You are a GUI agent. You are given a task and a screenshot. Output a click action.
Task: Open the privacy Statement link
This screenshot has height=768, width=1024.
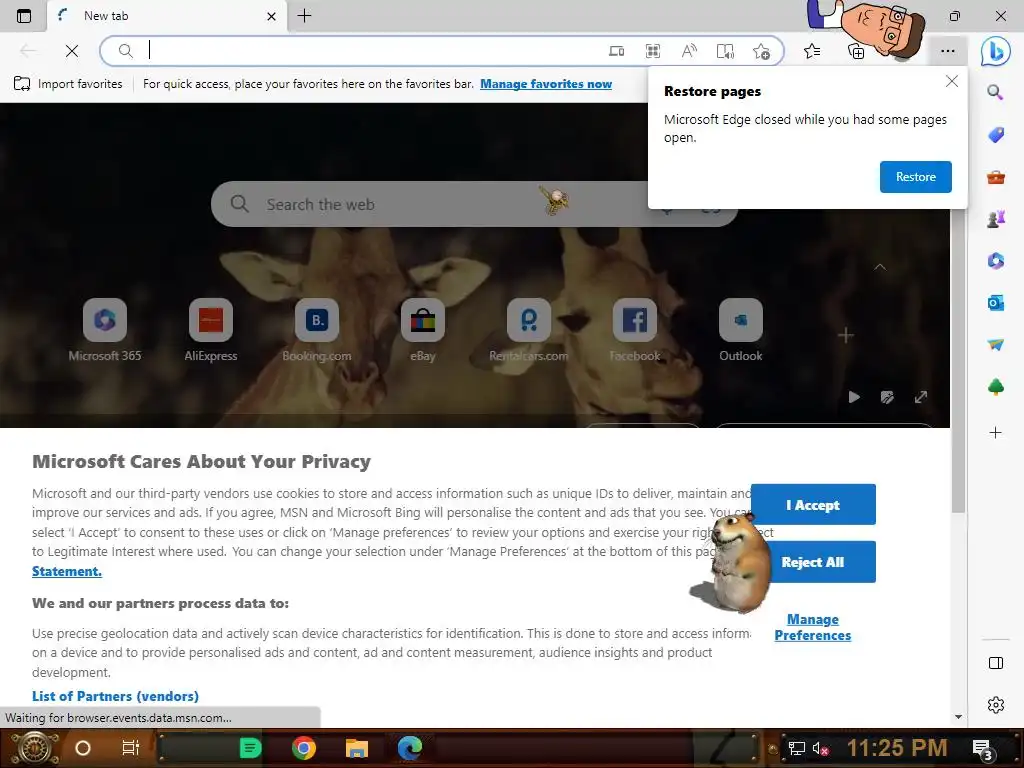67,571
